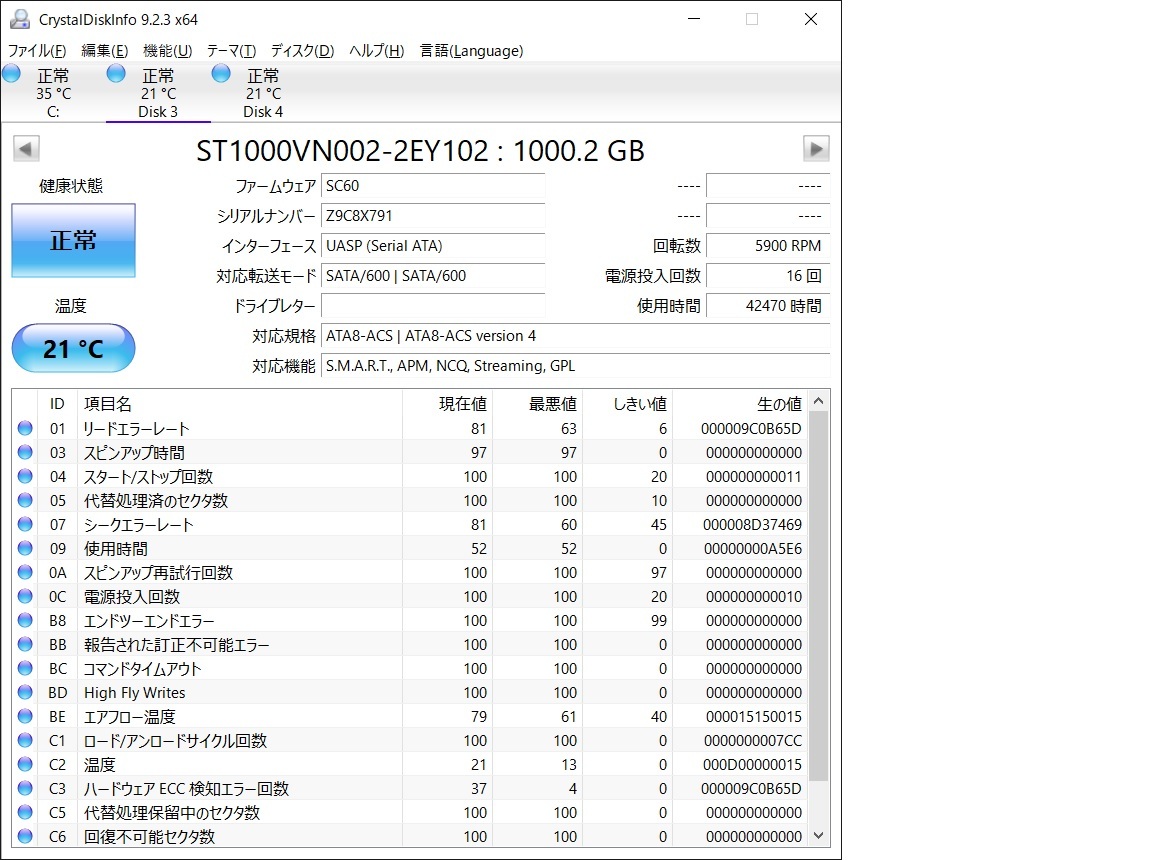Click the 現在値 column header
Viewport: 1152px width, 860px height.
tap(447, 404)
